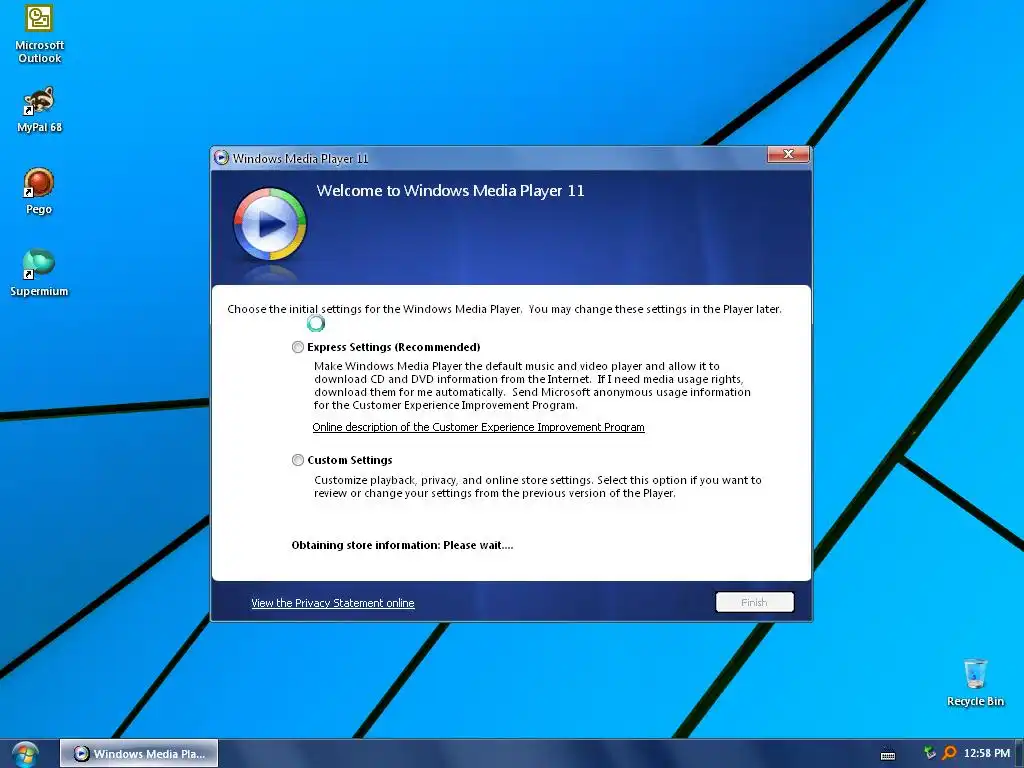Open the Supermium browser shortcut
Viewport: 1024px width, 768px height.
[x=39, y=273]
